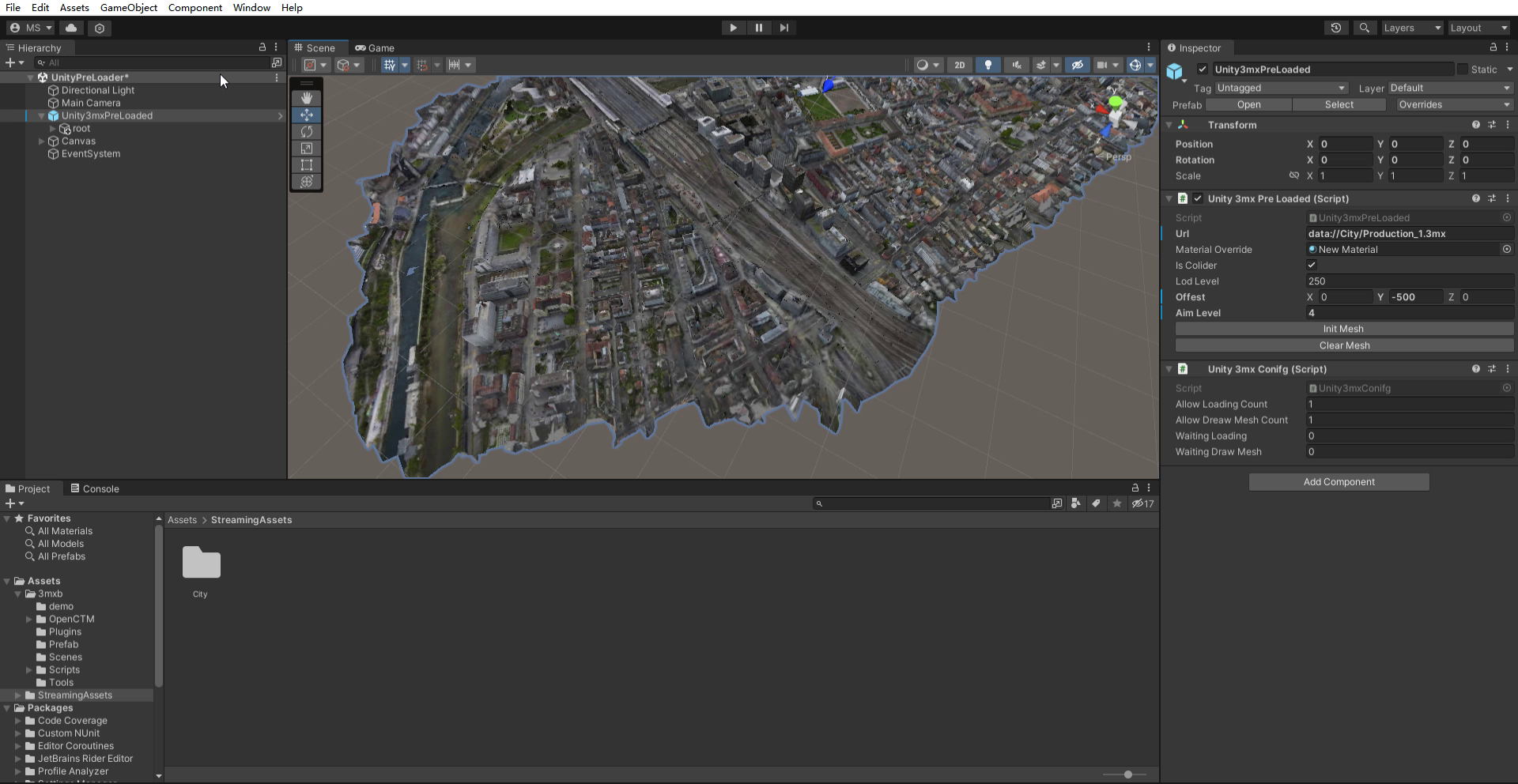Screen dimensions: 1518x784
Task: Pick Material Override object selector circle
Action: click(x=1507, y=249)
